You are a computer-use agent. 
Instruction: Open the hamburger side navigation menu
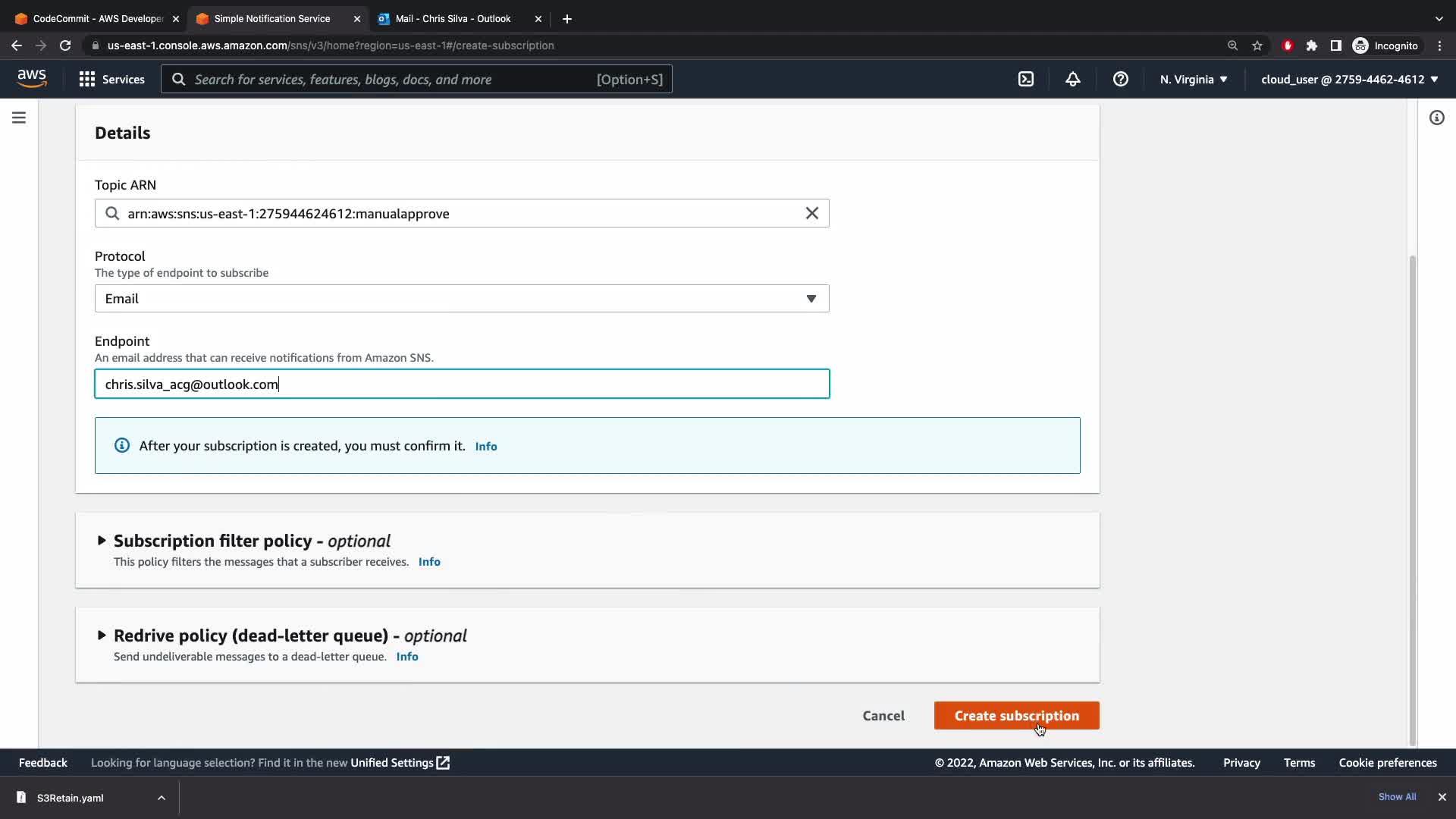pos(19,118)
